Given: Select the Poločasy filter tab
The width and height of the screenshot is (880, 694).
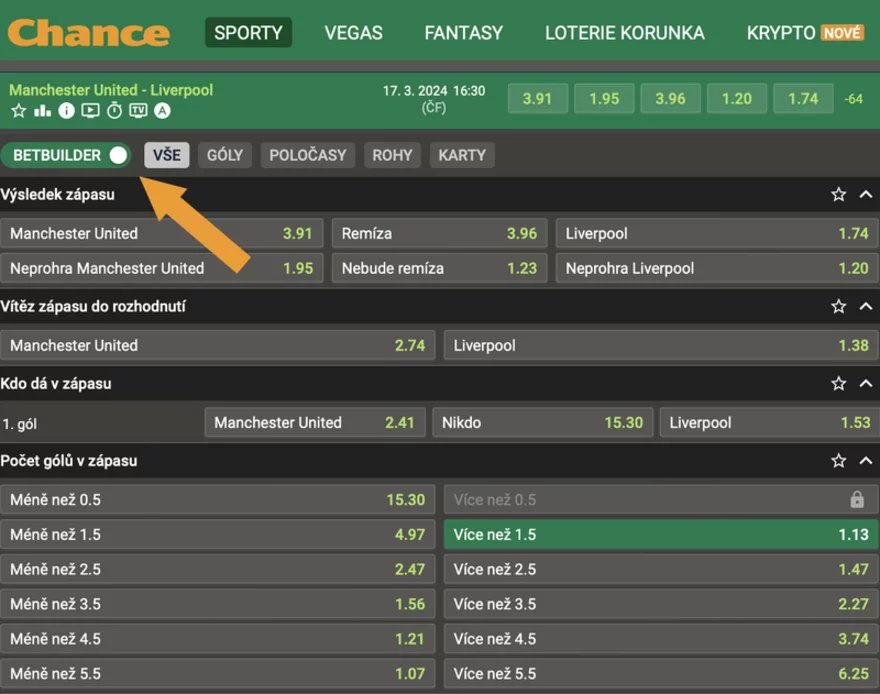Looking at the screenshot, I should [x=308, y=155].
